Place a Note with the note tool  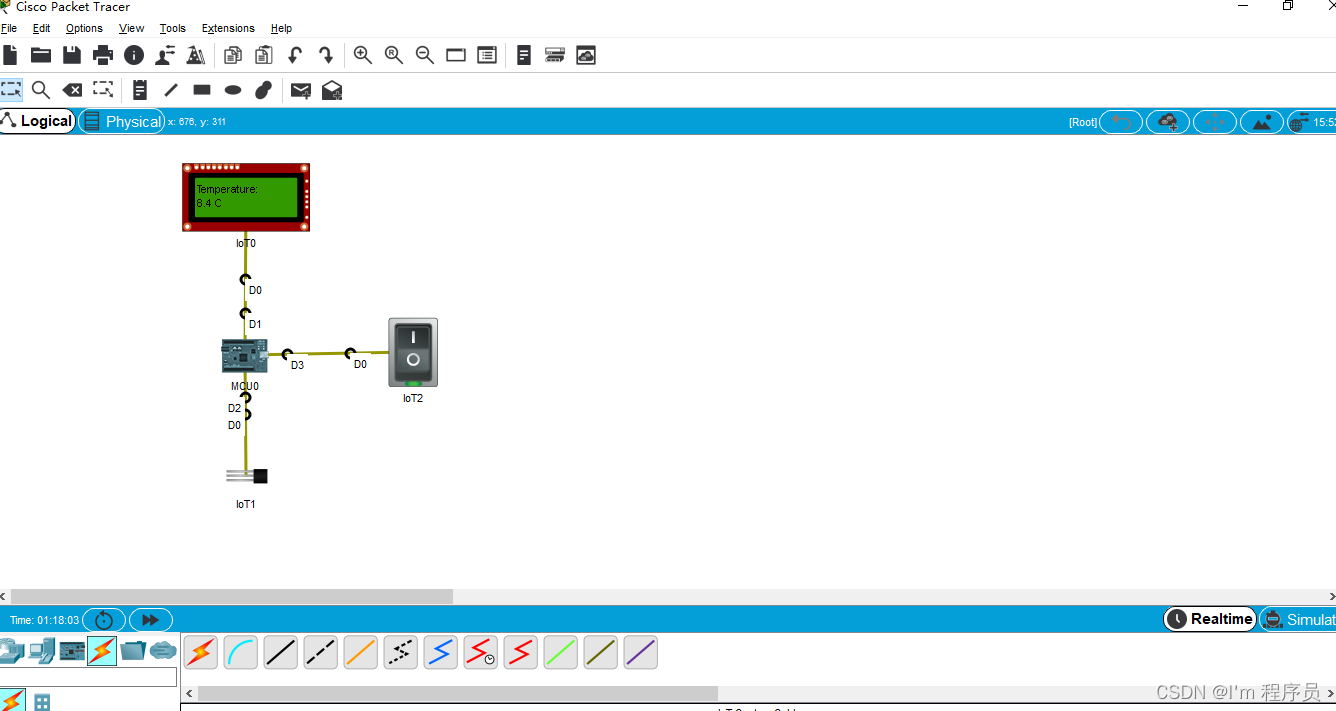pos(140,90)
